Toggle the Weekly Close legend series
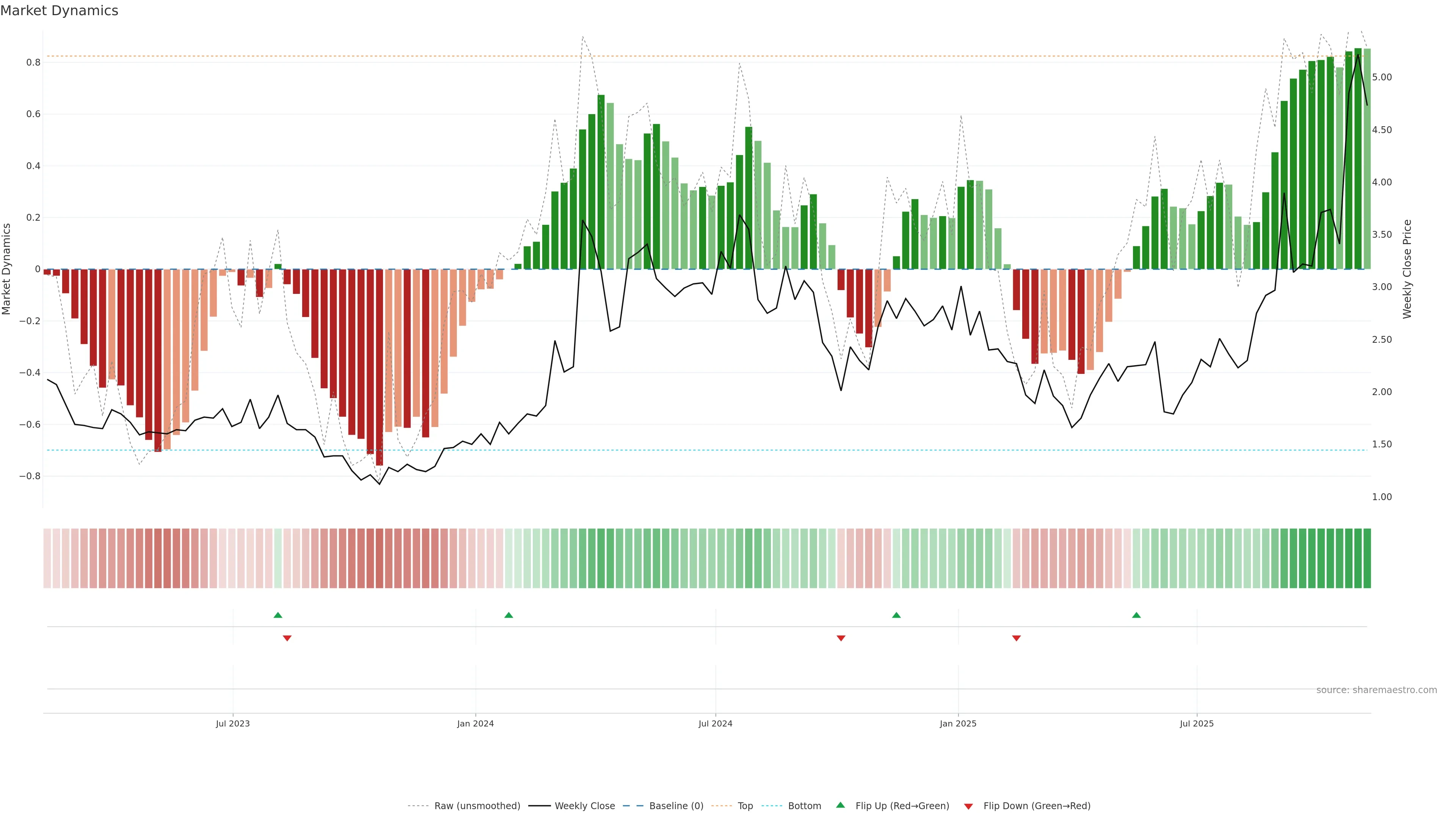Screen dimensions: 1456x819 (x=584, y=806)
